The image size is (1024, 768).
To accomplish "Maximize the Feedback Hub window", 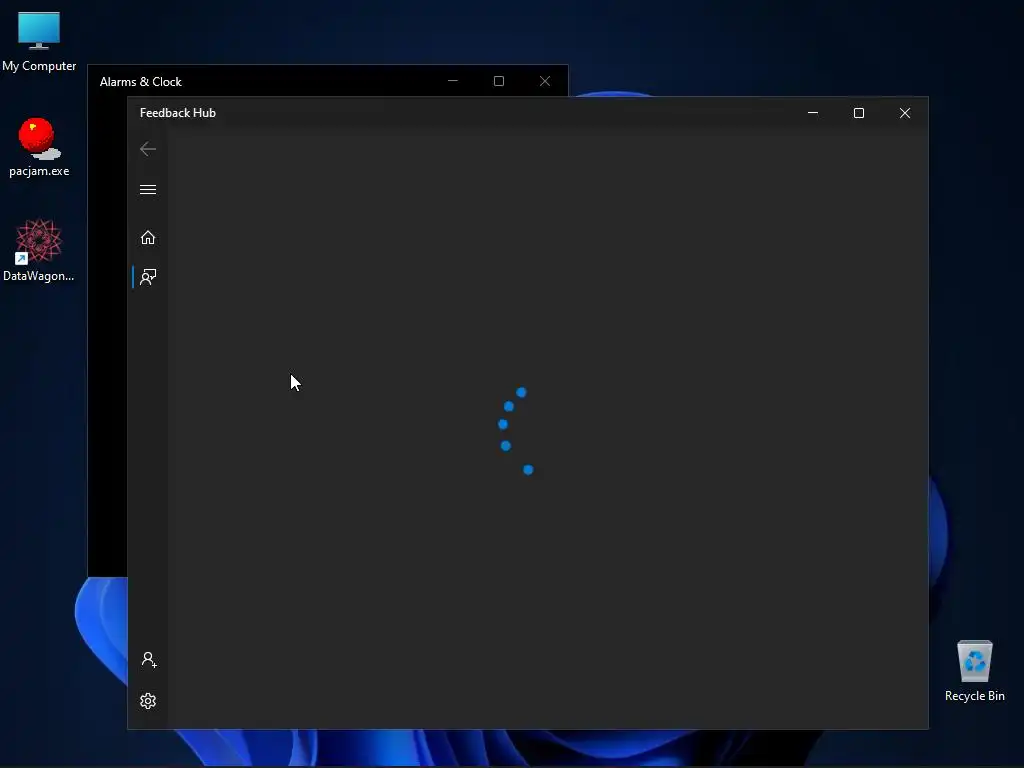I will [859, 113].
